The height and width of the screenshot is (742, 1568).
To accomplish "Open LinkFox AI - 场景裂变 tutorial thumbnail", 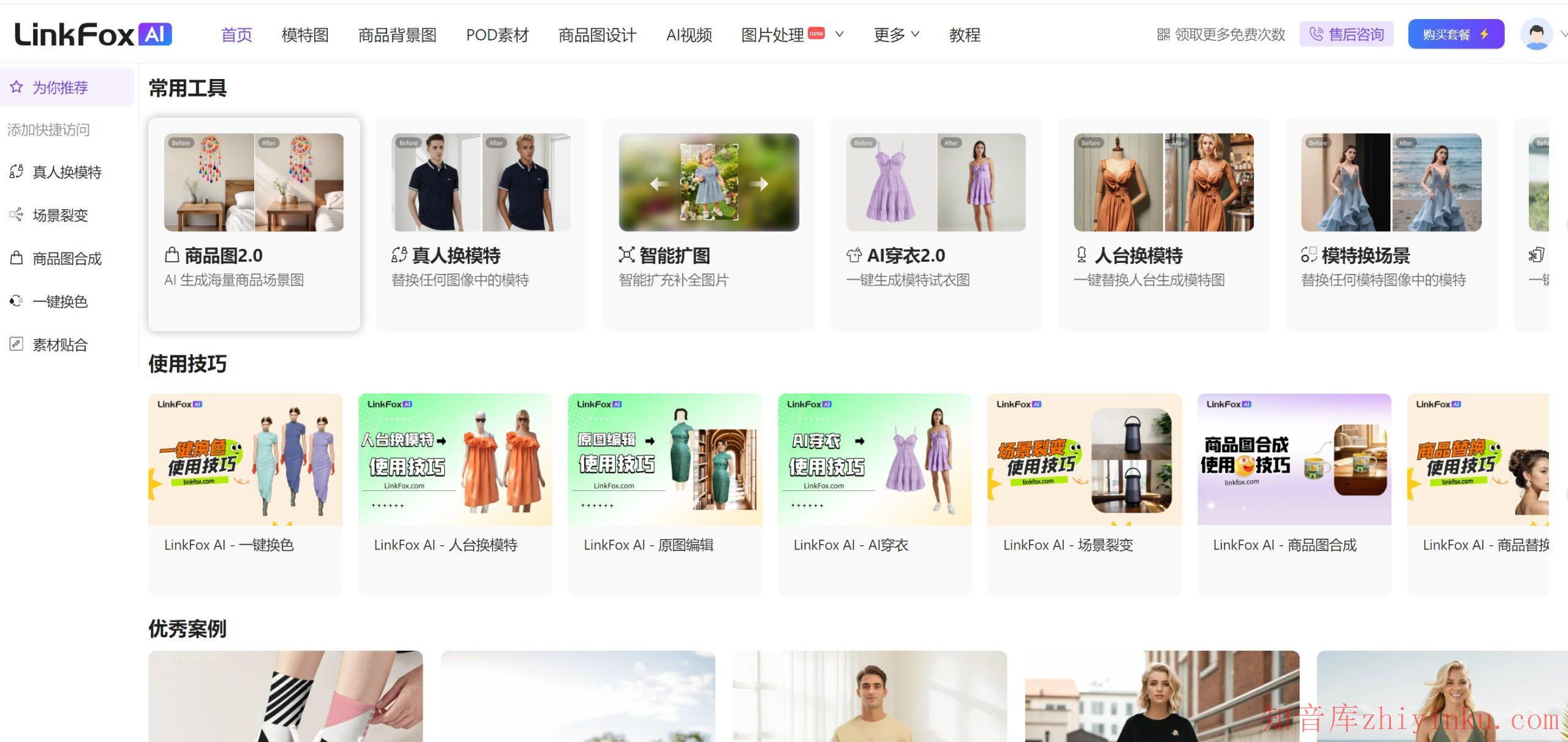I will point(1084,460).
